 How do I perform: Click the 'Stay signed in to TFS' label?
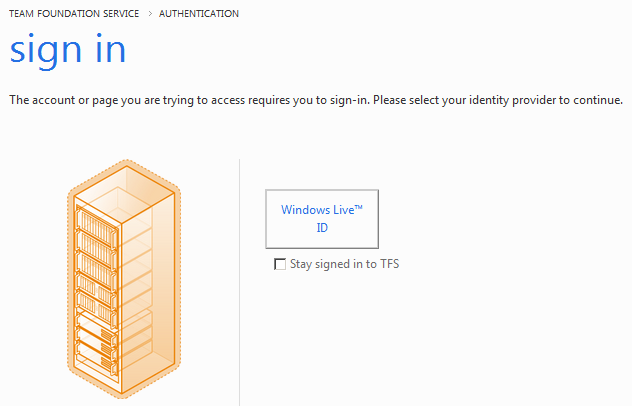(x=344, y=265)
